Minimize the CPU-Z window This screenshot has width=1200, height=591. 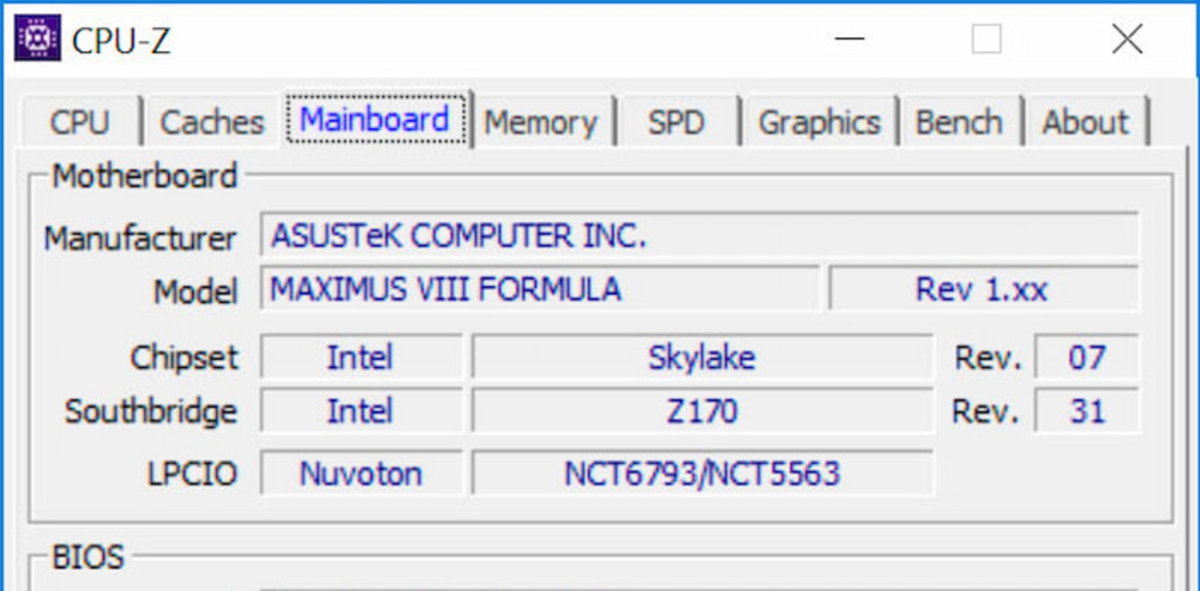click(850, 39)
